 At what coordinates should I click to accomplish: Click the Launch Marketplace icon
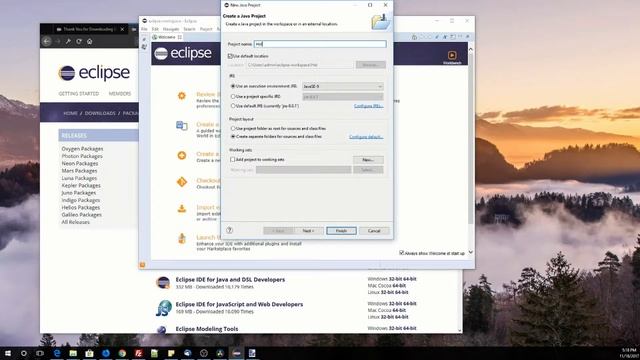(x=182, y=238)
